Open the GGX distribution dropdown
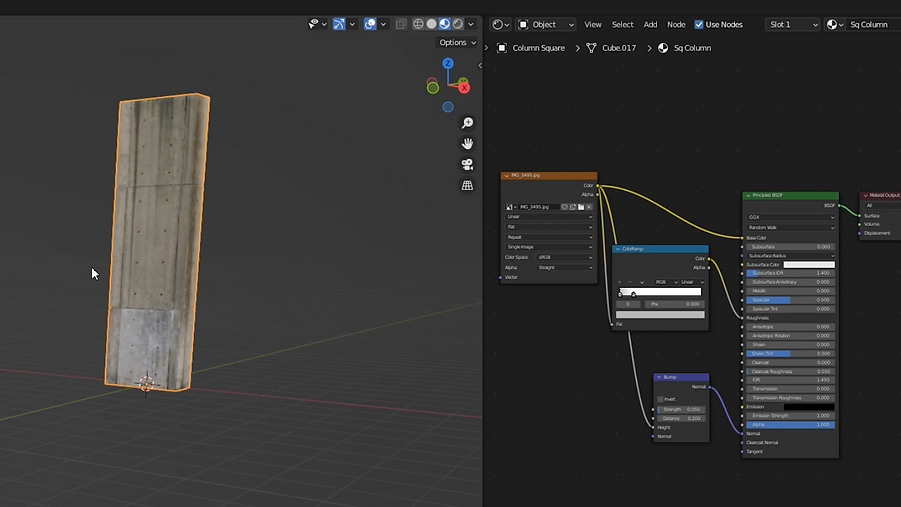 pos(791,217)
